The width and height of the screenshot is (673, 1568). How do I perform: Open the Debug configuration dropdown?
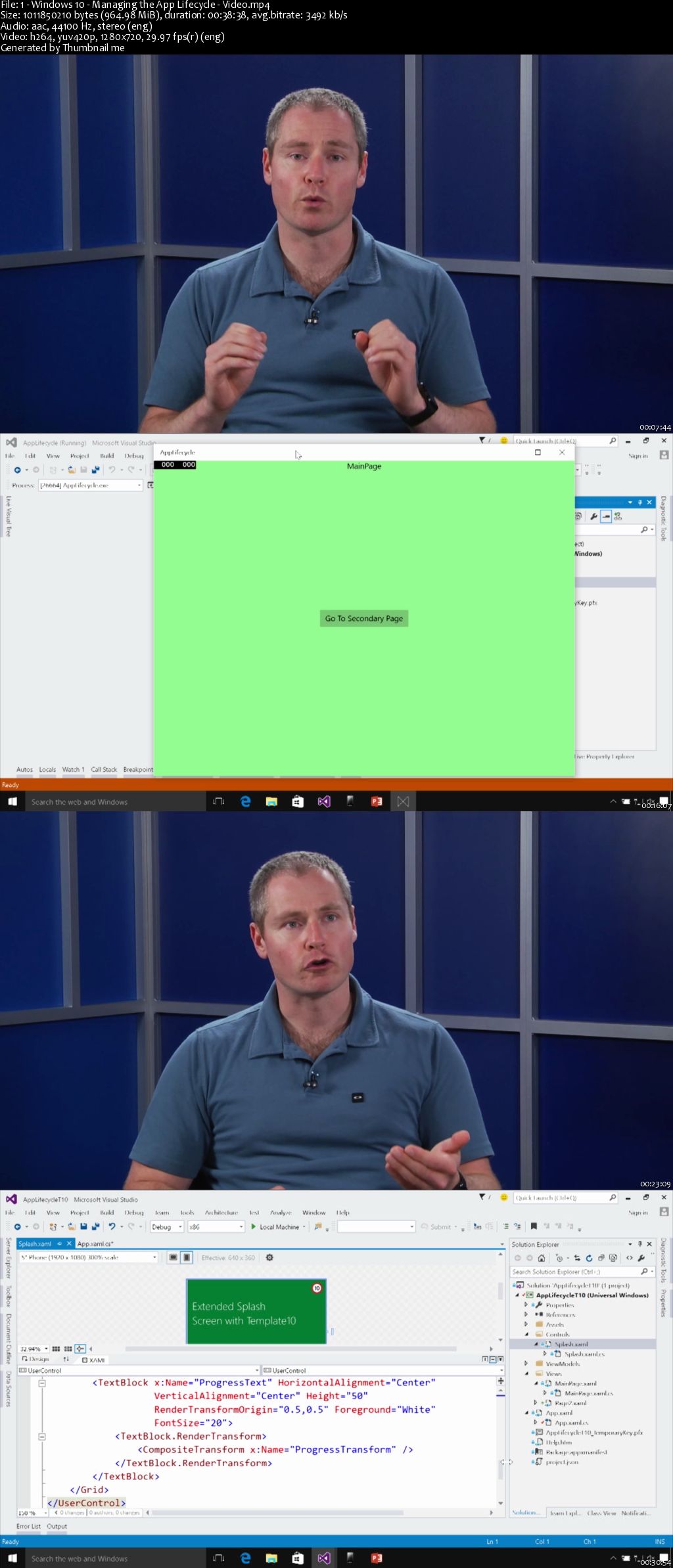[167, 1226]
